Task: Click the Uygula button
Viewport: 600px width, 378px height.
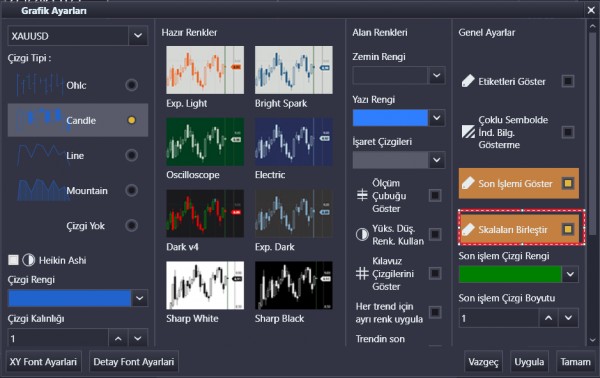Action: coord(529,362)
